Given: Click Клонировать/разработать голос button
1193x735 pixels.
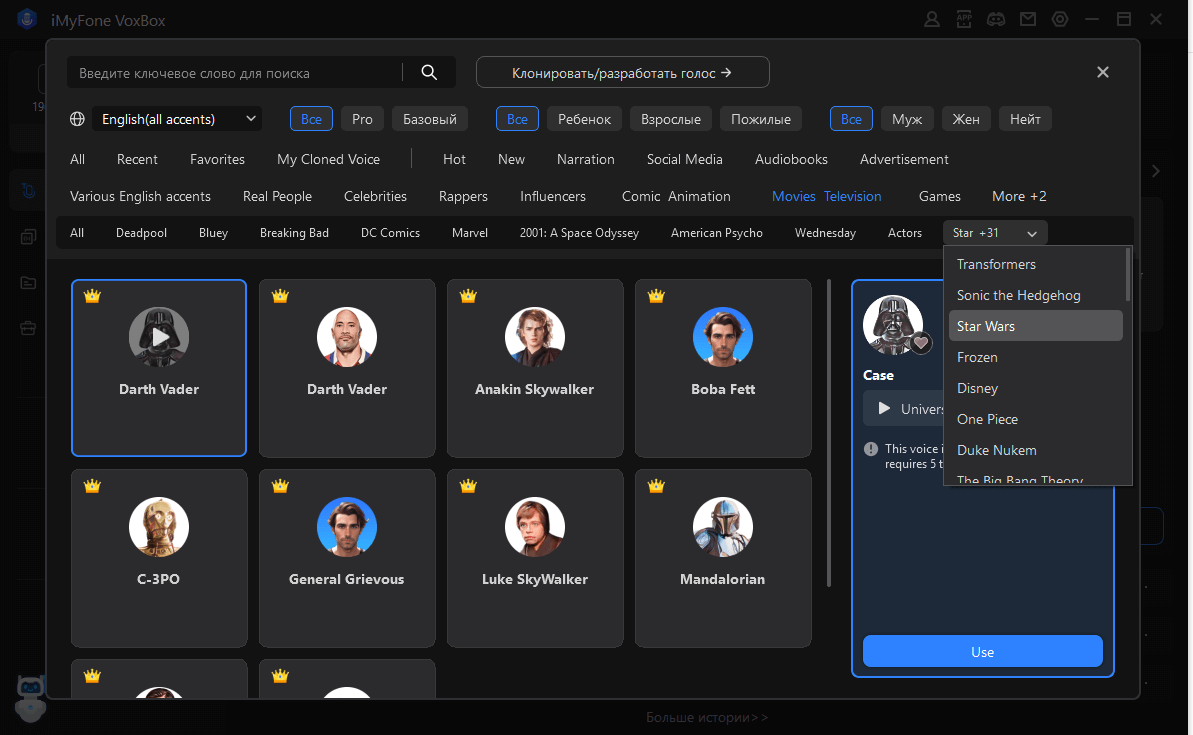Looking at the screenshot, I should (x=622, y=72).
